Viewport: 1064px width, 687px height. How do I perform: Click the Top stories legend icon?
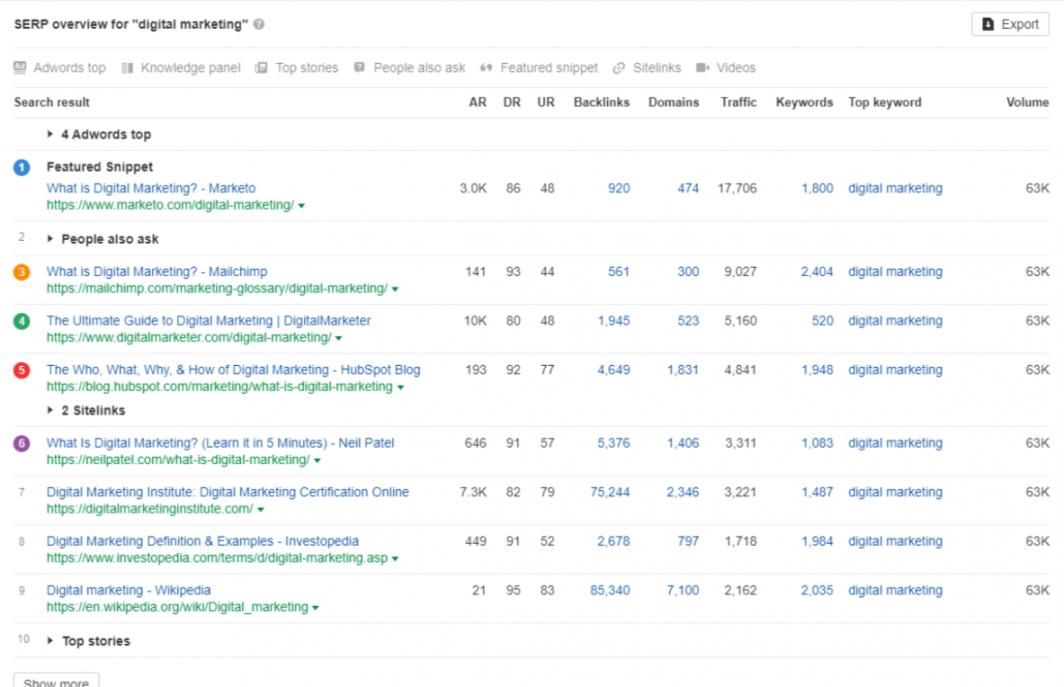coord(261,68)
